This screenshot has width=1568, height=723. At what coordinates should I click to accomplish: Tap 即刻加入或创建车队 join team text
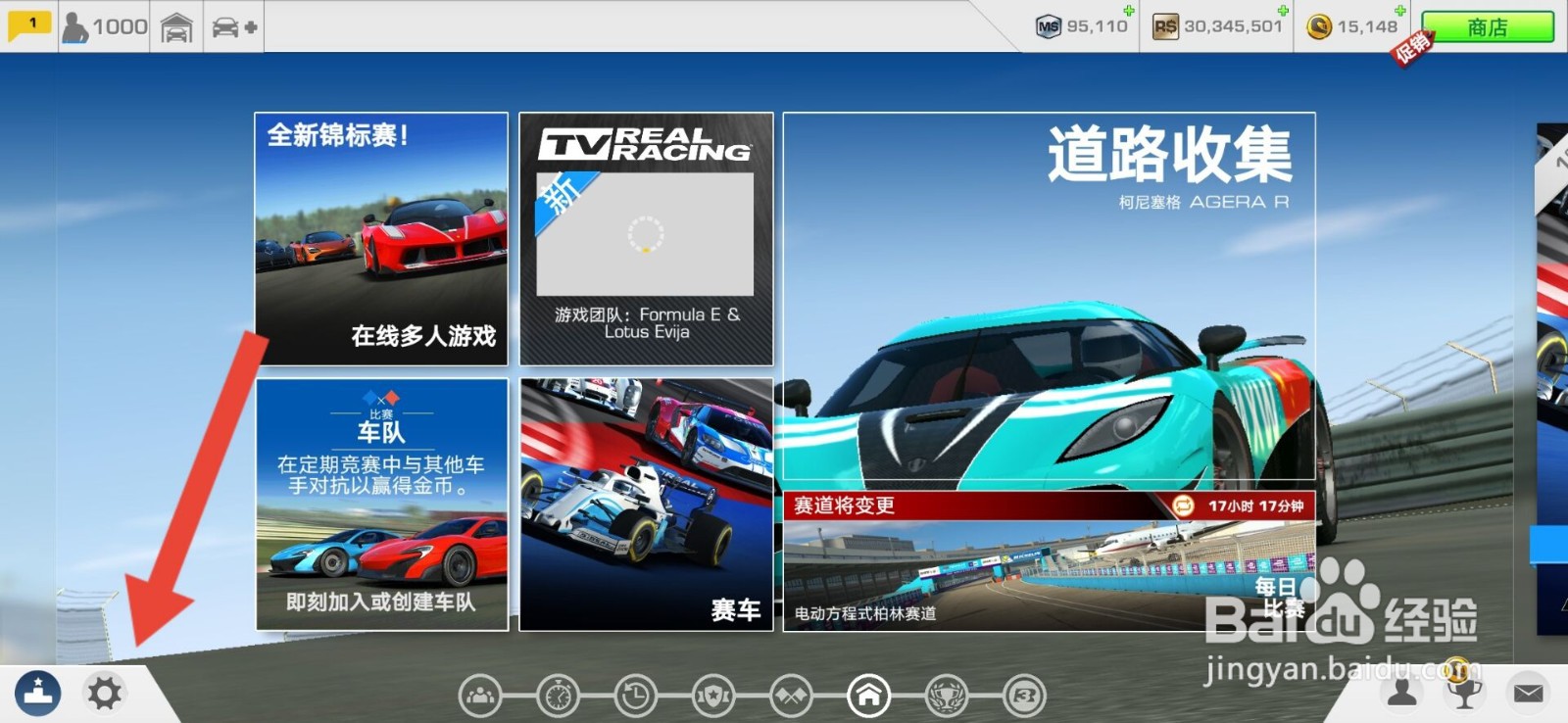click(x=380, y=602)
